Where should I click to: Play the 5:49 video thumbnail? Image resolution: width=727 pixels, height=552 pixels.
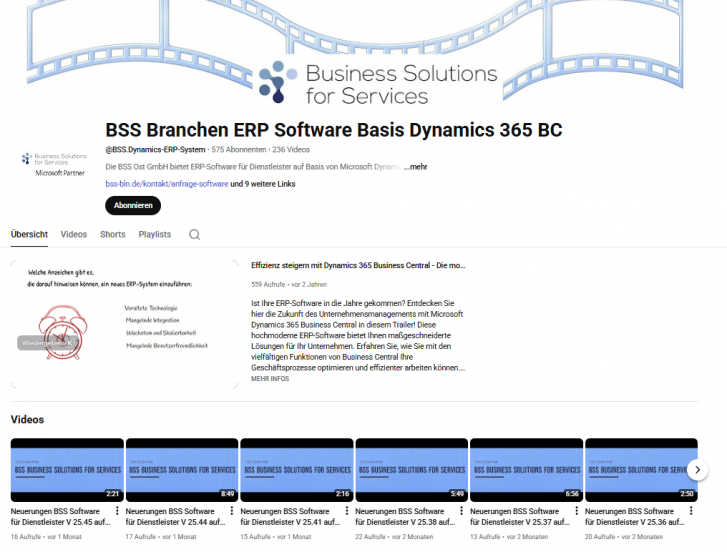412,470
